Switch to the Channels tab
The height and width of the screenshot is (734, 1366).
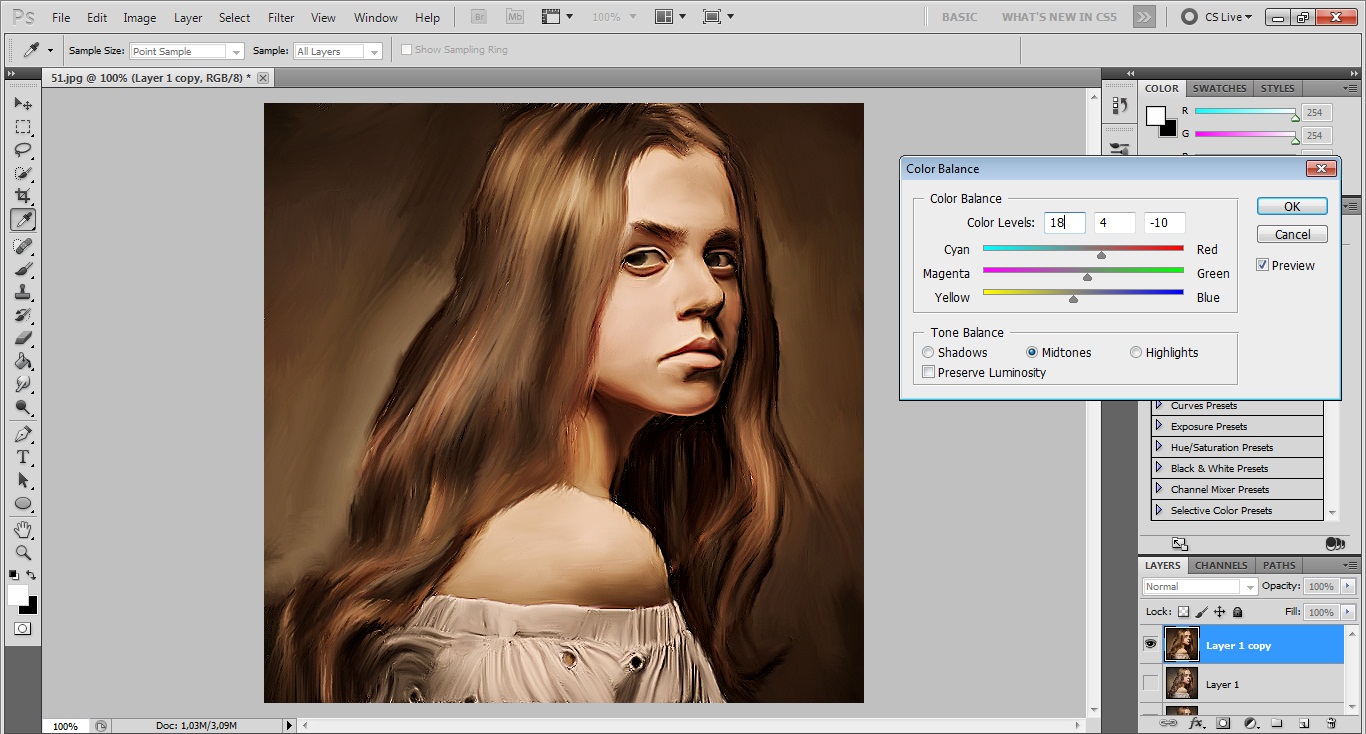pos(1221,565)
